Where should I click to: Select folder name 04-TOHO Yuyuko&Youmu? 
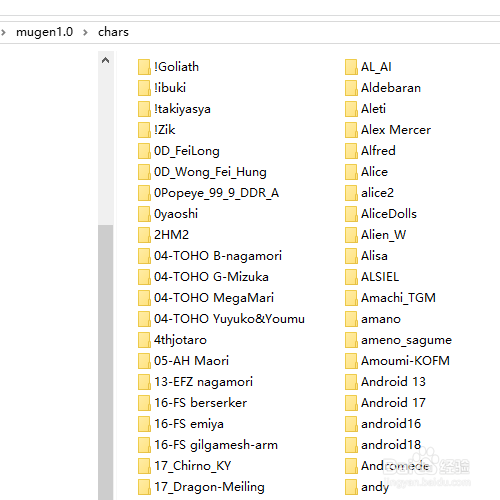pos(229,319)
